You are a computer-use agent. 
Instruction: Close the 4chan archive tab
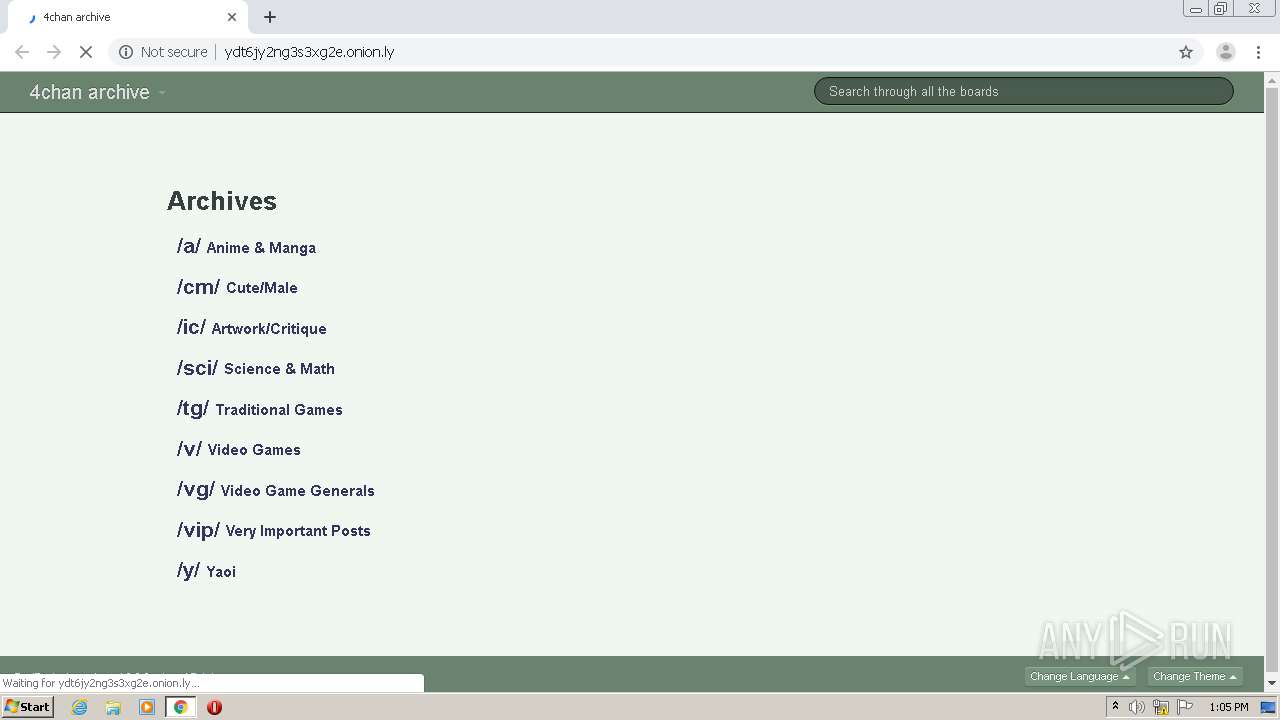[x=232, y=17]
